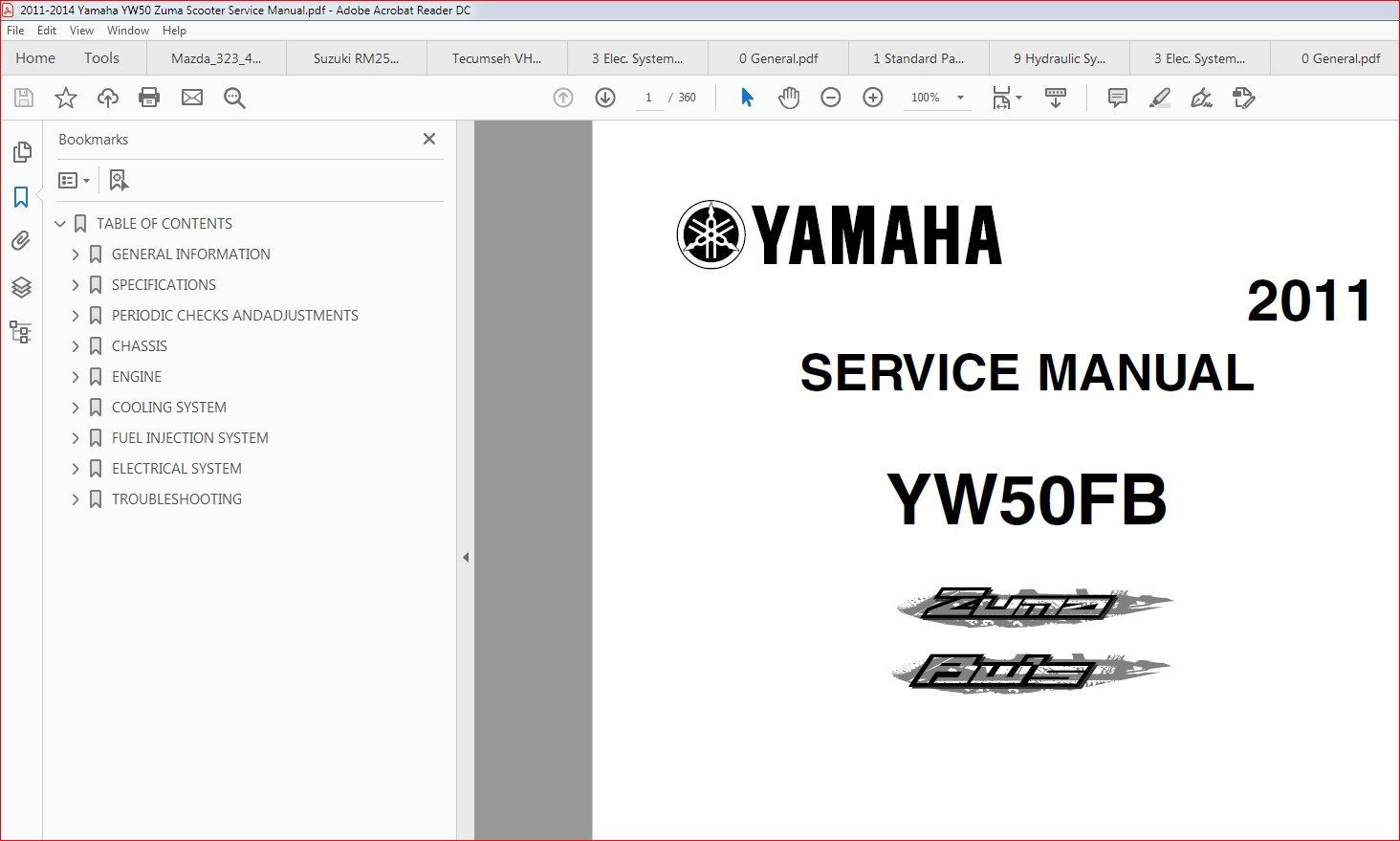Screen dimensions: 1400x841
Task: Switch to 9 Hydraulic Sy... tab
Action: click(x=1060, y=58)
